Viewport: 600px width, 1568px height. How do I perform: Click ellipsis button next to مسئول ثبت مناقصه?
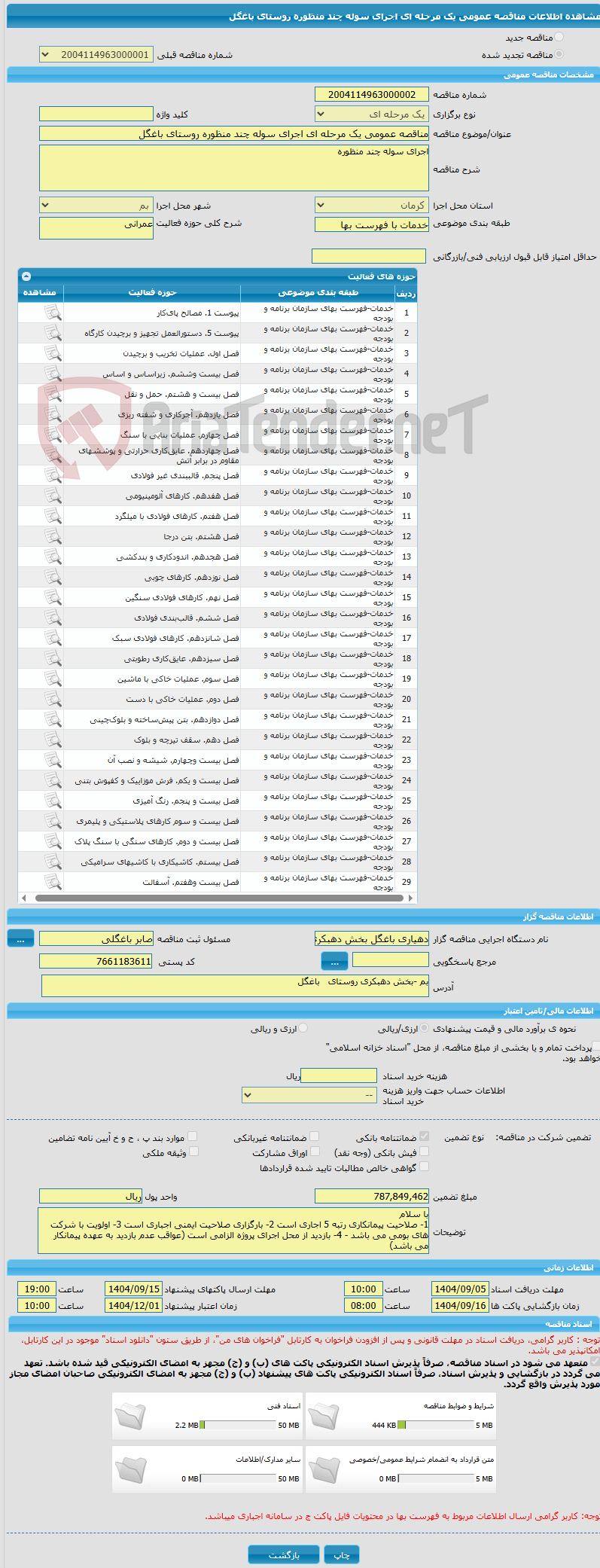coord(20,938)
